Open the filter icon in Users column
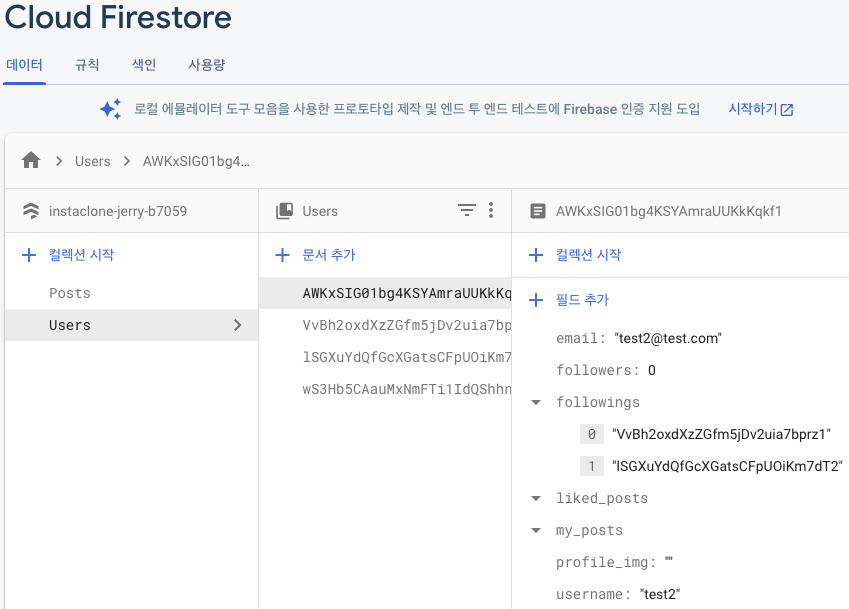849x609 pixels. [x=467, y=210]
